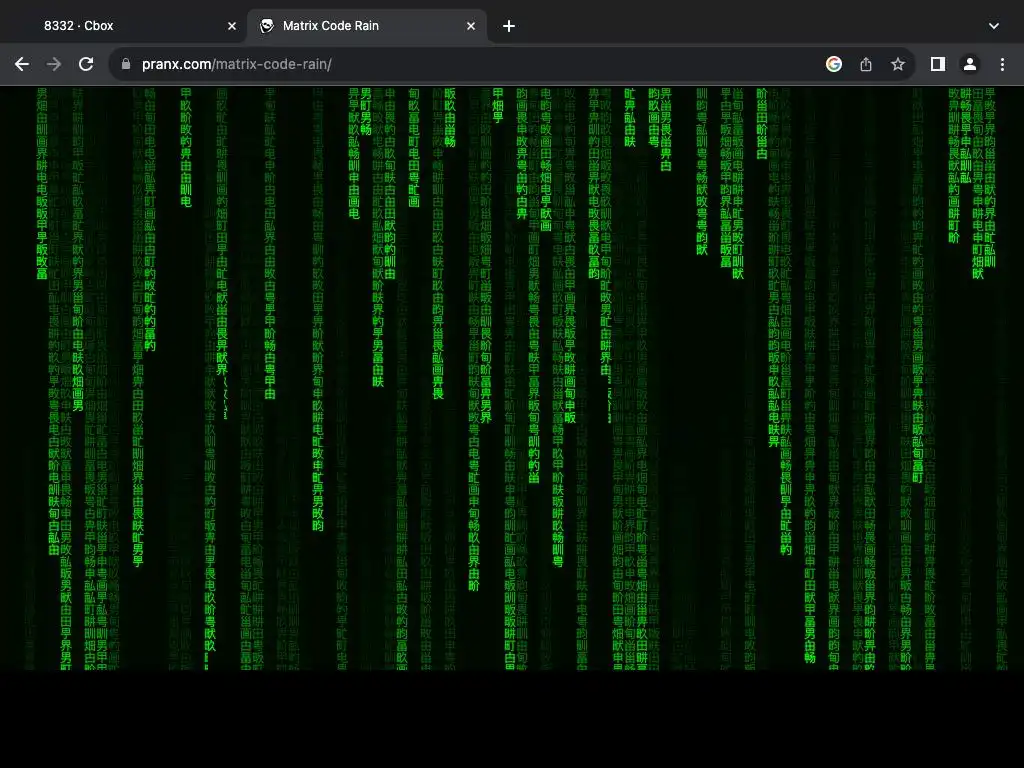This screenshot has height=768, width=1024.
Task: Open Chrome three-dot menu
Action: [1002, 64]
